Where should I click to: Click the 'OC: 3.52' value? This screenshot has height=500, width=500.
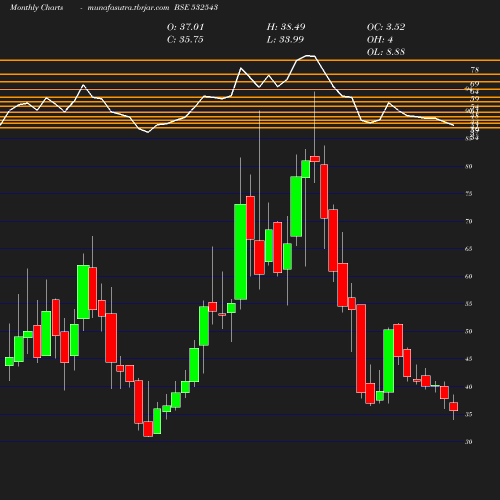386,27
